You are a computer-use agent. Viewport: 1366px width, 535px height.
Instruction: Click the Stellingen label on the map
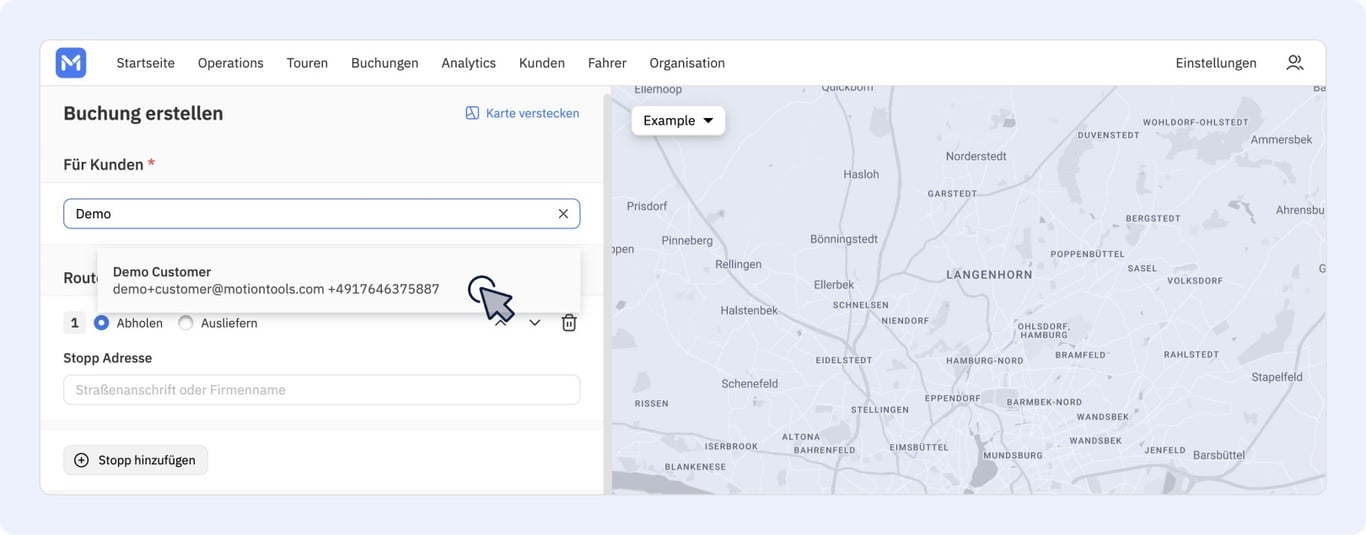(x=880, y=410)
